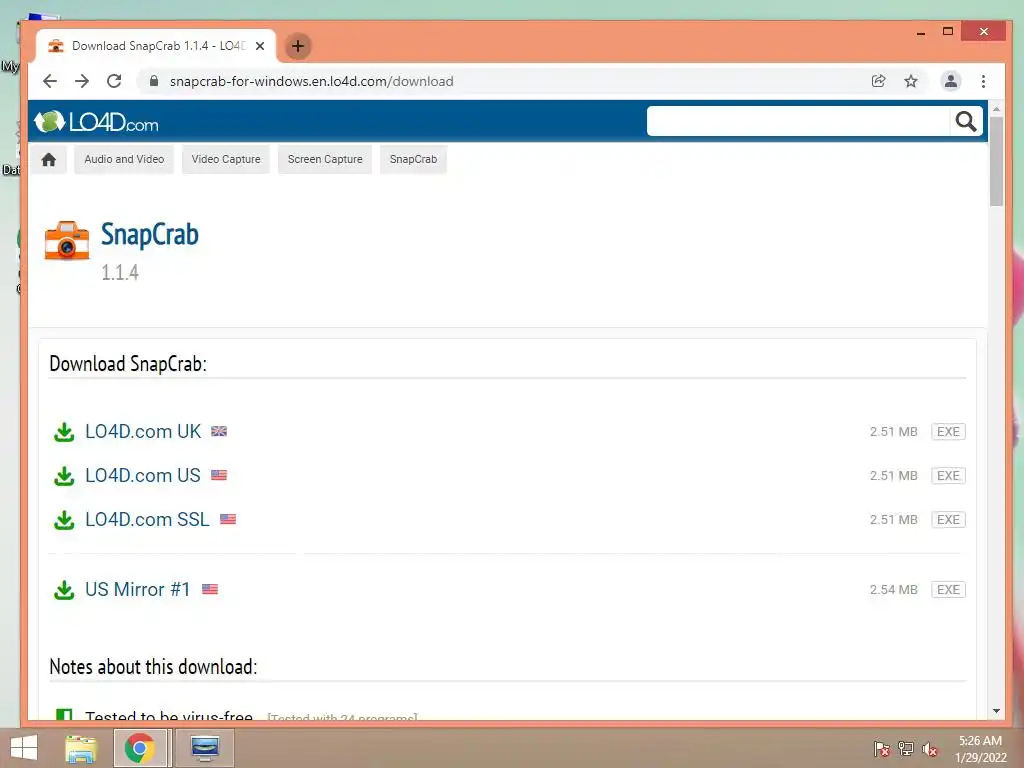Open Chrome three-dot menu
1024x768 pixels.
[984, 81]
